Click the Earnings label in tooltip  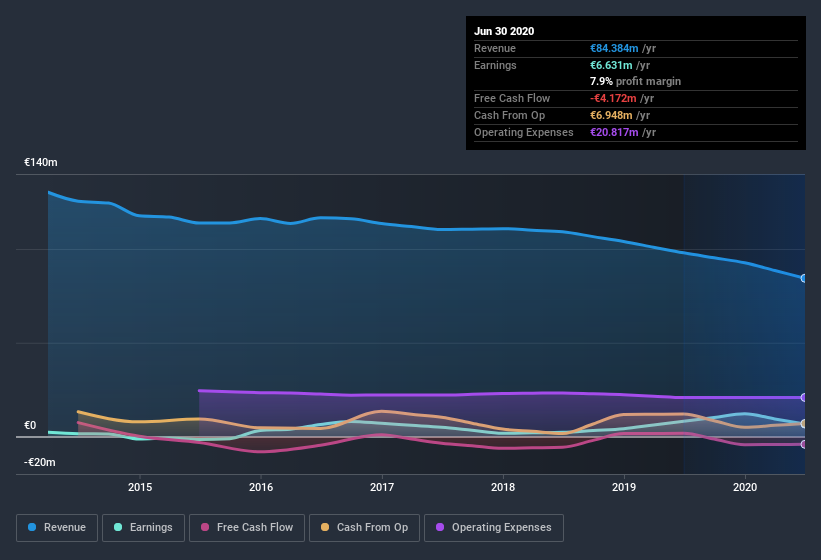coord(495,65)
